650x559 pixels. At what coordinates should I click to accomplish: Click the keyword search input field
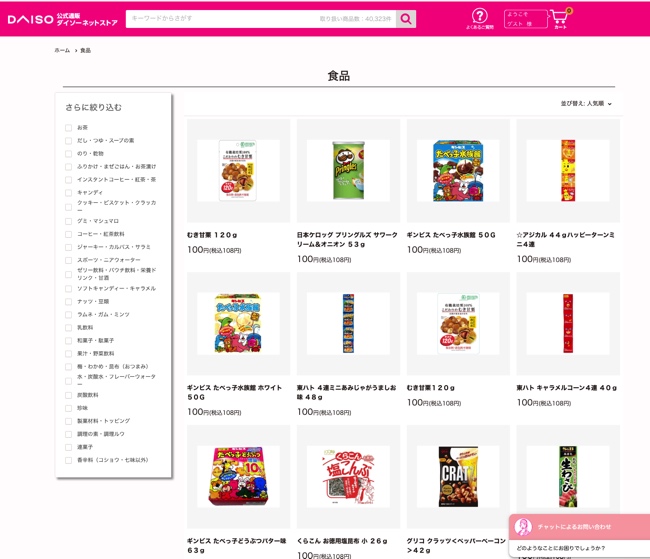pos(261,19)
